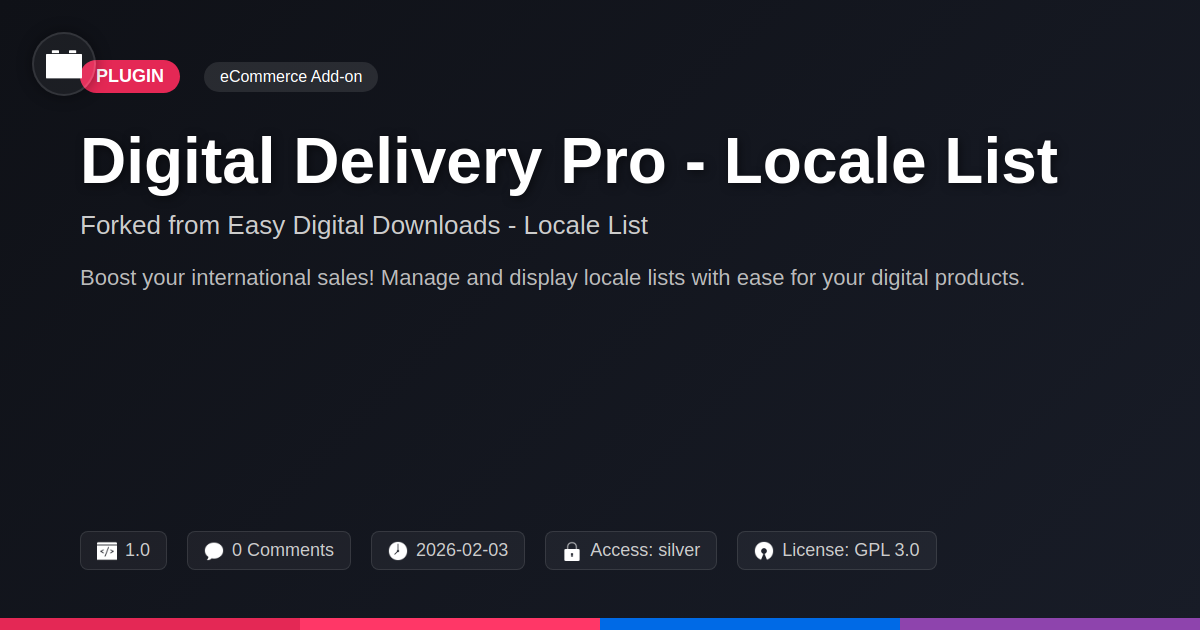Click the Boost your international sales description

click(x=553, y=278)
